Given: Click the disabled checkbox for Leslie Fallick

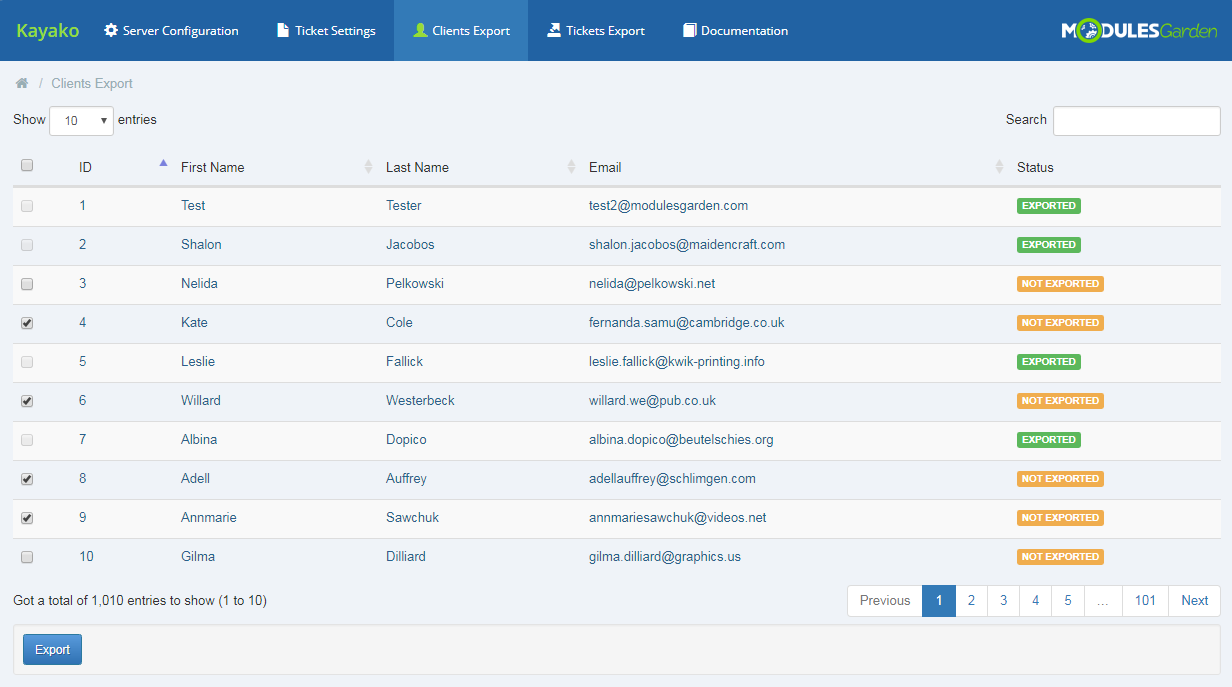Looking at the screenshot, I should tap(27, 362).
